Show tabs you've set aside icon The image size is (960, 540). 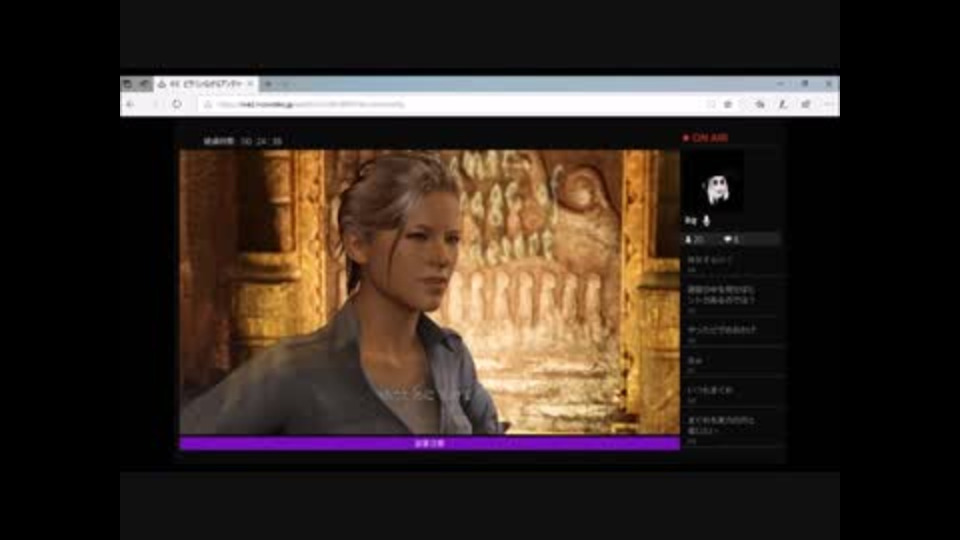pos(127,84)
